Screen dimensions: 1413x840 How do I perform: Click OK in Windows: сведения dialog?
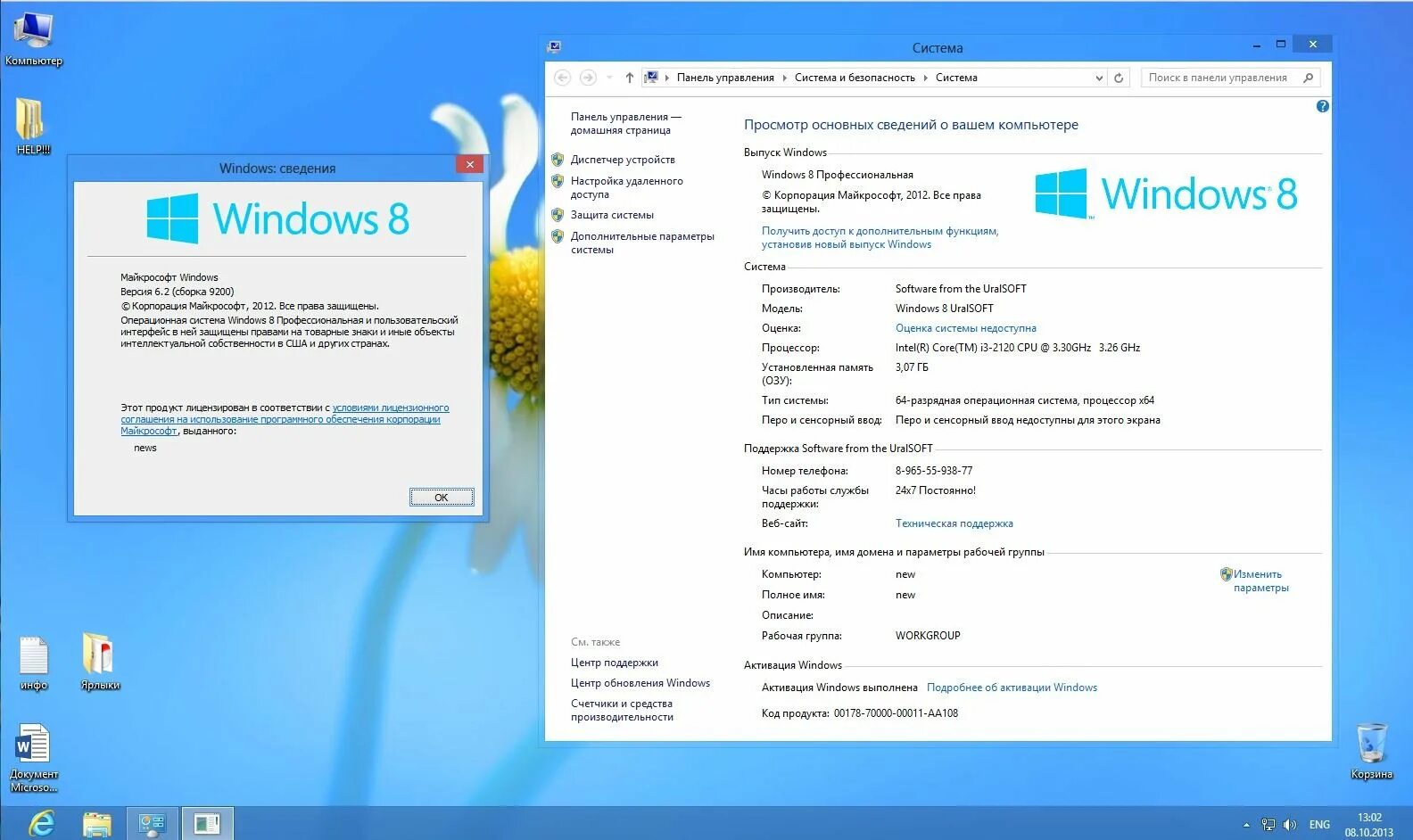click(442, 498)
